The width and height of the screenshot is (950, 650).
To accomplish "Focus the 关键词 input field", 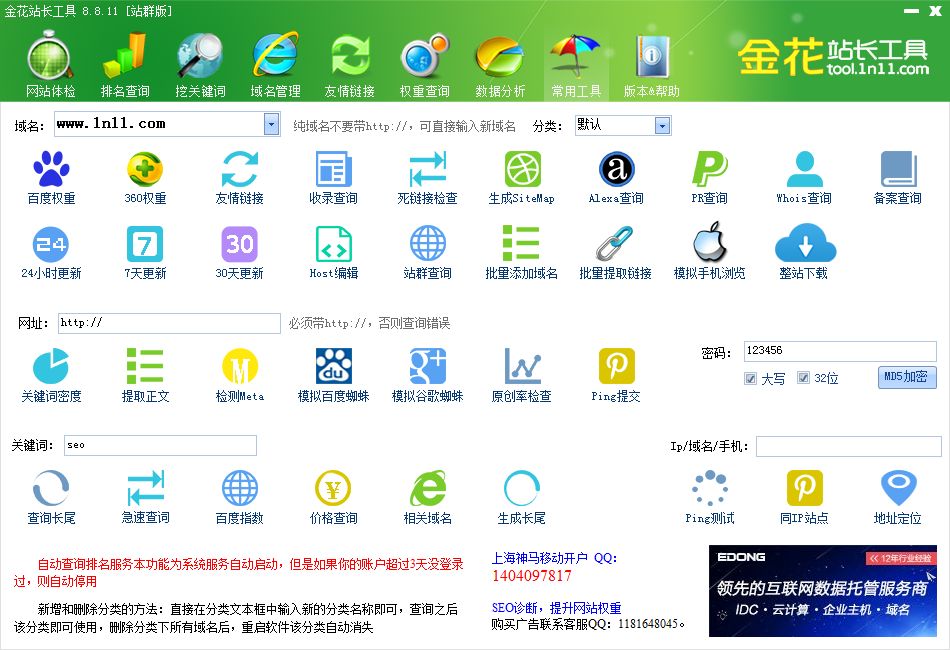I will 161,445.
